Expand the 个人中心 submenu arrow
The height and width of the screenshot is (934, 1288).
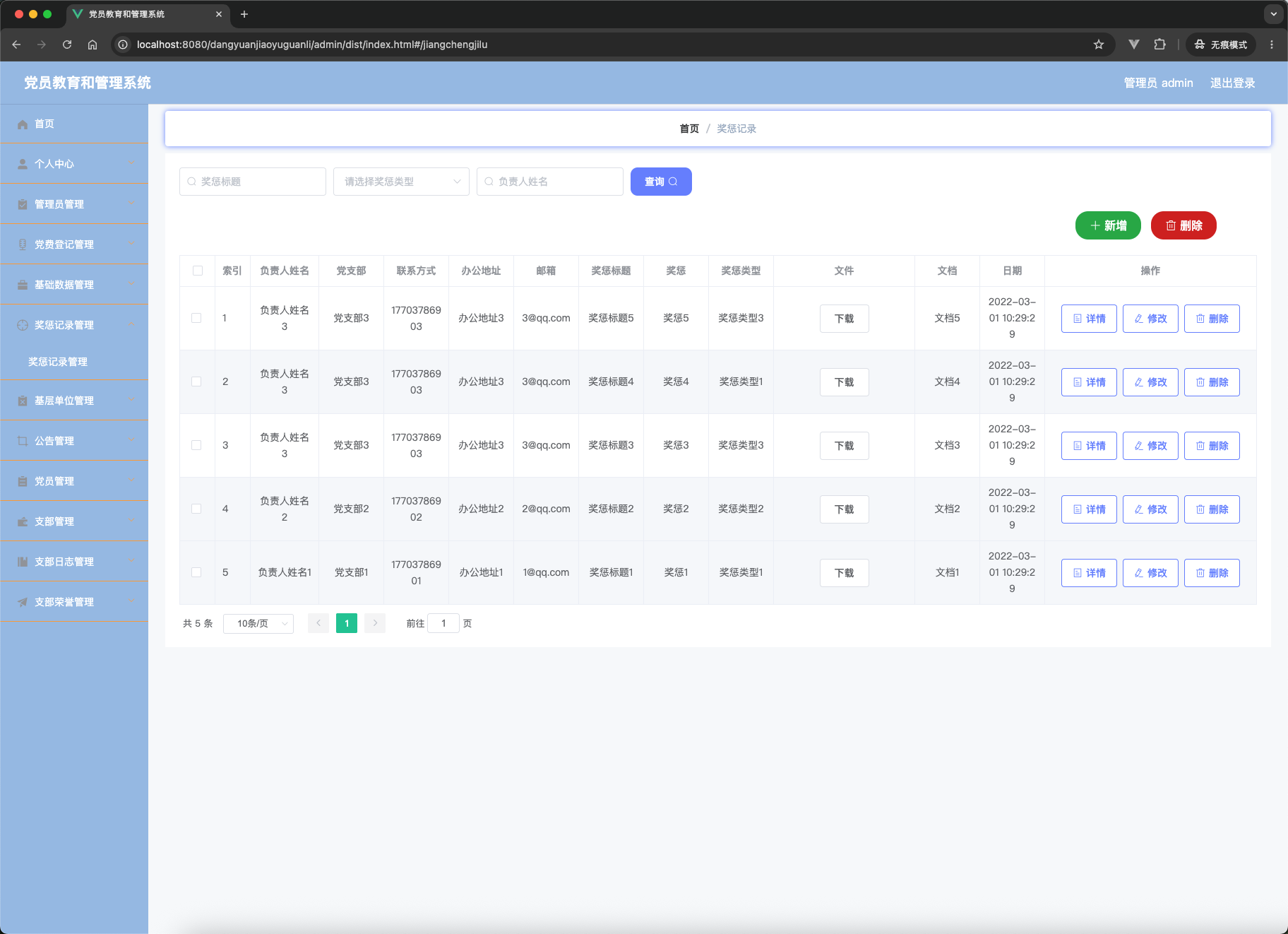tap(131, 163)
